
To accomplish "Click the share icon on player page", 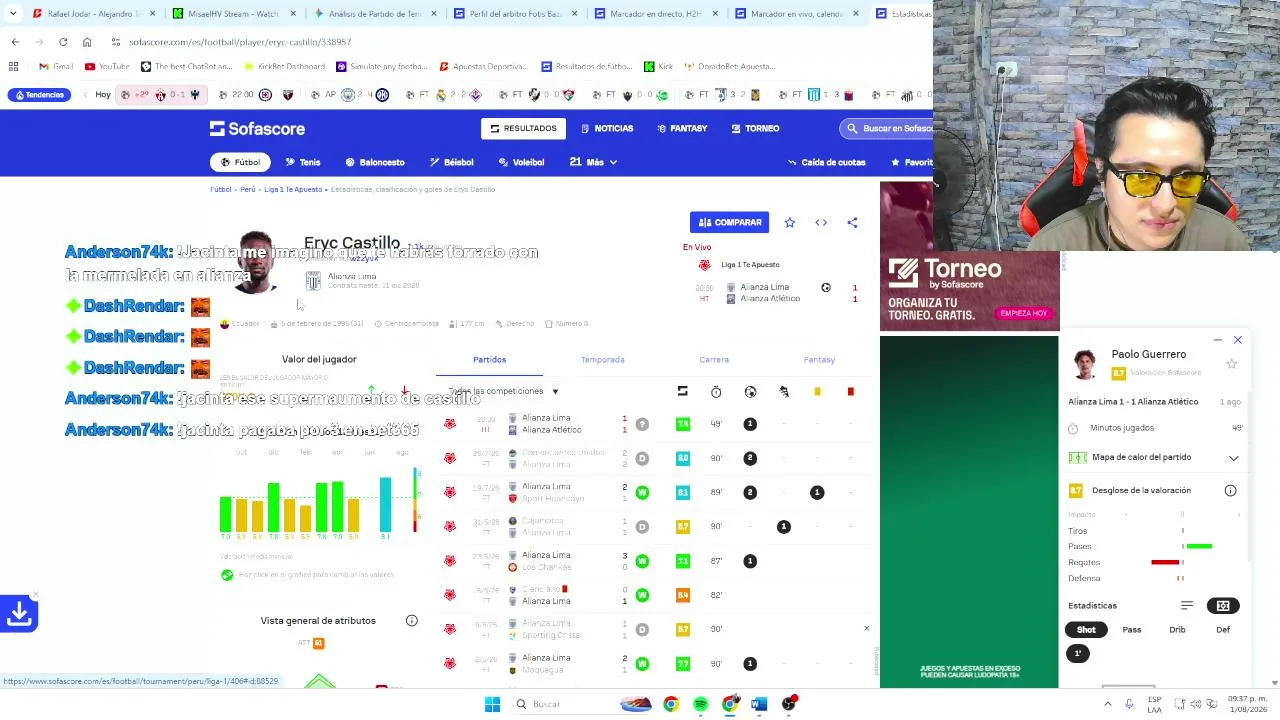I will click(x=852, y=223).
